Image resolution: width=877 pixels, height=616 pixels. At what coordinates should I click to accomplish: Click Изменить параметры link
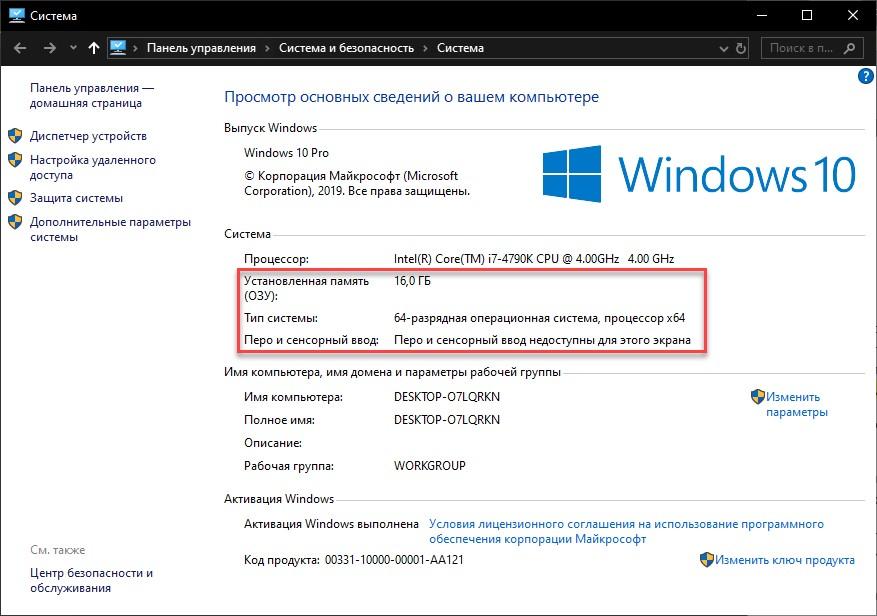click(796, 405)
